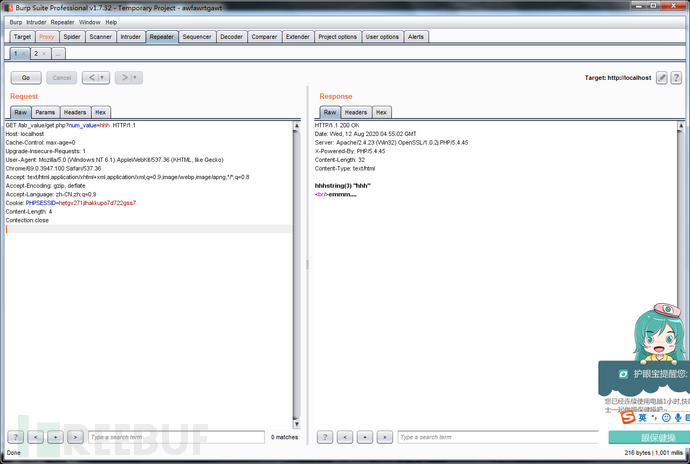Click scroll-down arrow of request pane

(297, 424)
